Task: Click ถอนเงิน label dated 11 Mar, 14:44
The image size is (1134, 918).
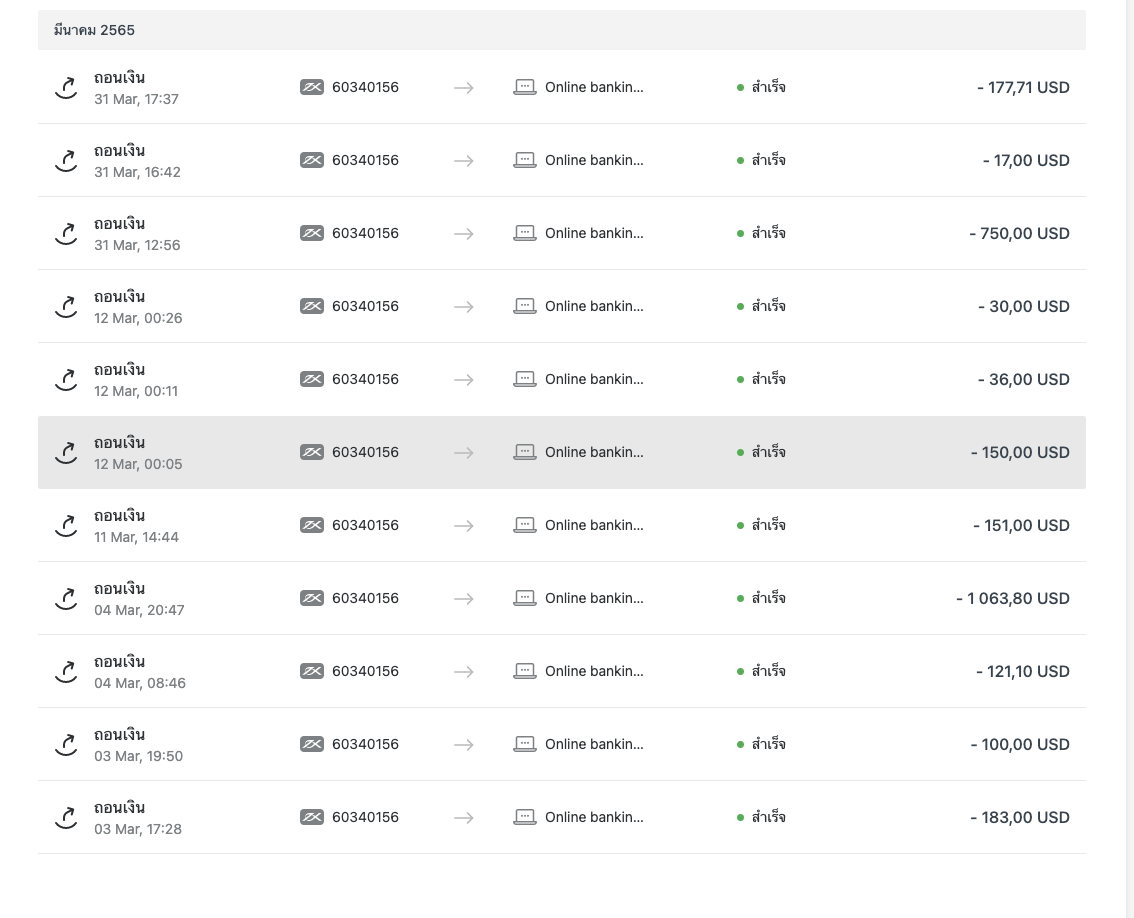Action: point(119,515)
